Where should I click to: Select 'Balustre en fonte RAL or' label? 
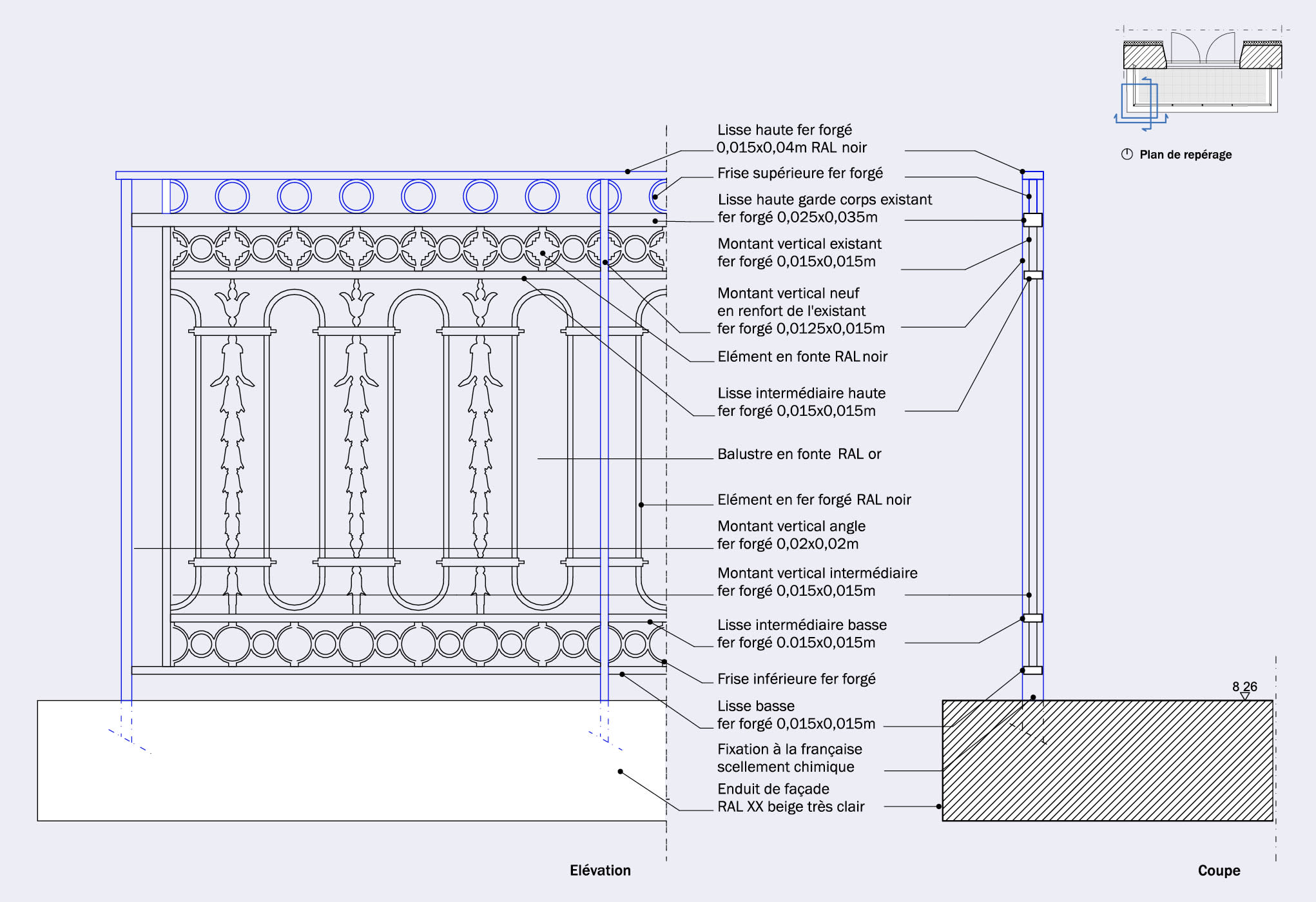point(799,454)
